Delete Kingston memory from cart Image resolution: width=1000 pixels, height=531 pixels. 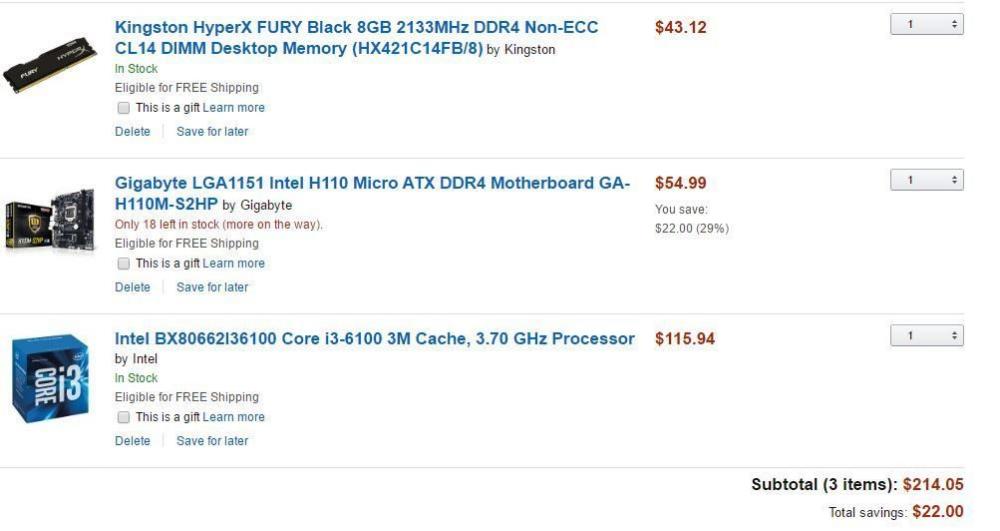click(132, 132)
